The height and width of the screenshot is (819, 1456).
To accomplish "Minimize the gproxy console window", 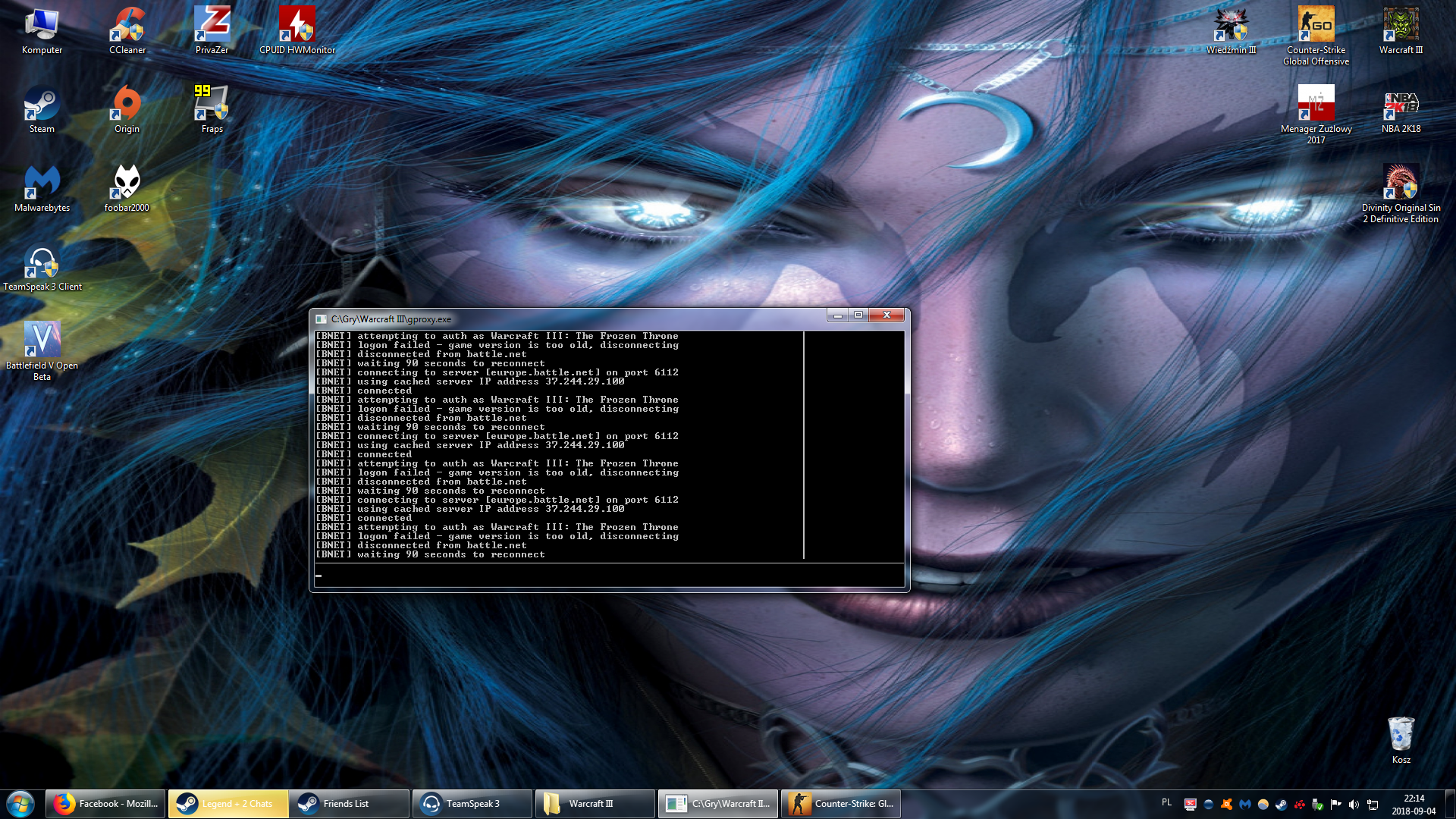I will (x=838, y=315).
